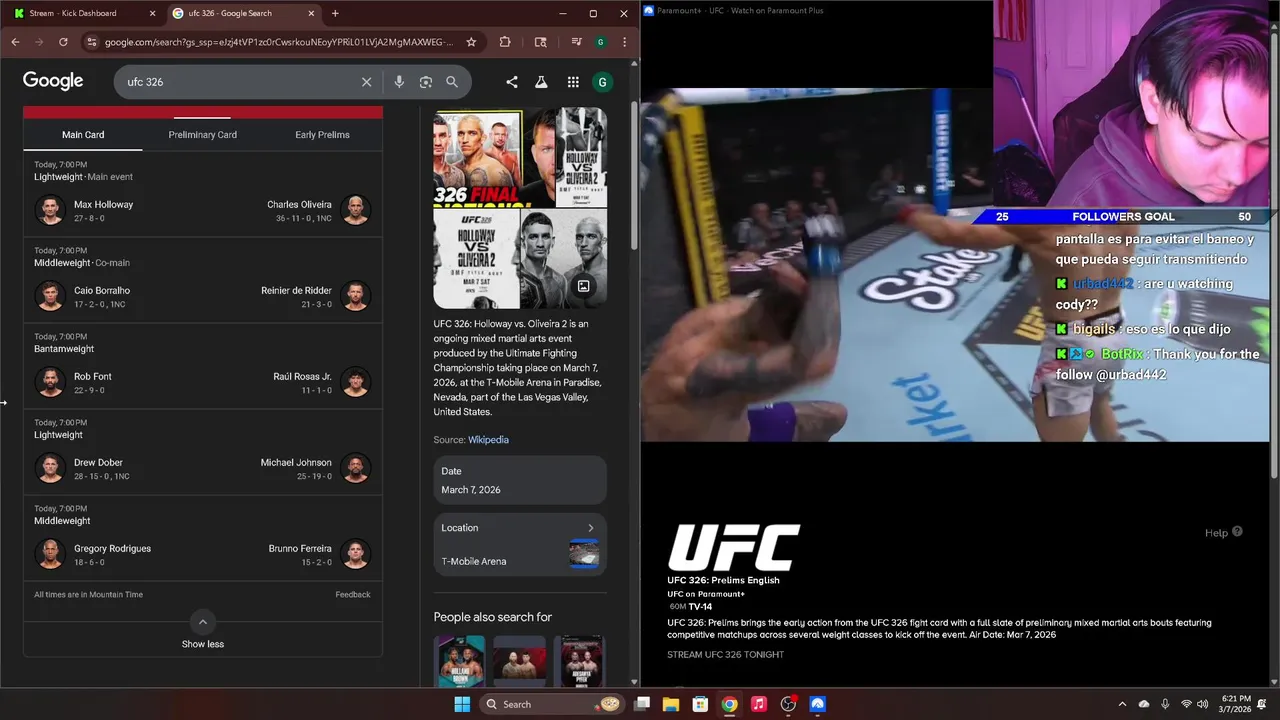Click the Google results page scrollbar
This screenshot has height=720, width=1280.
click(x=634, y=175)
